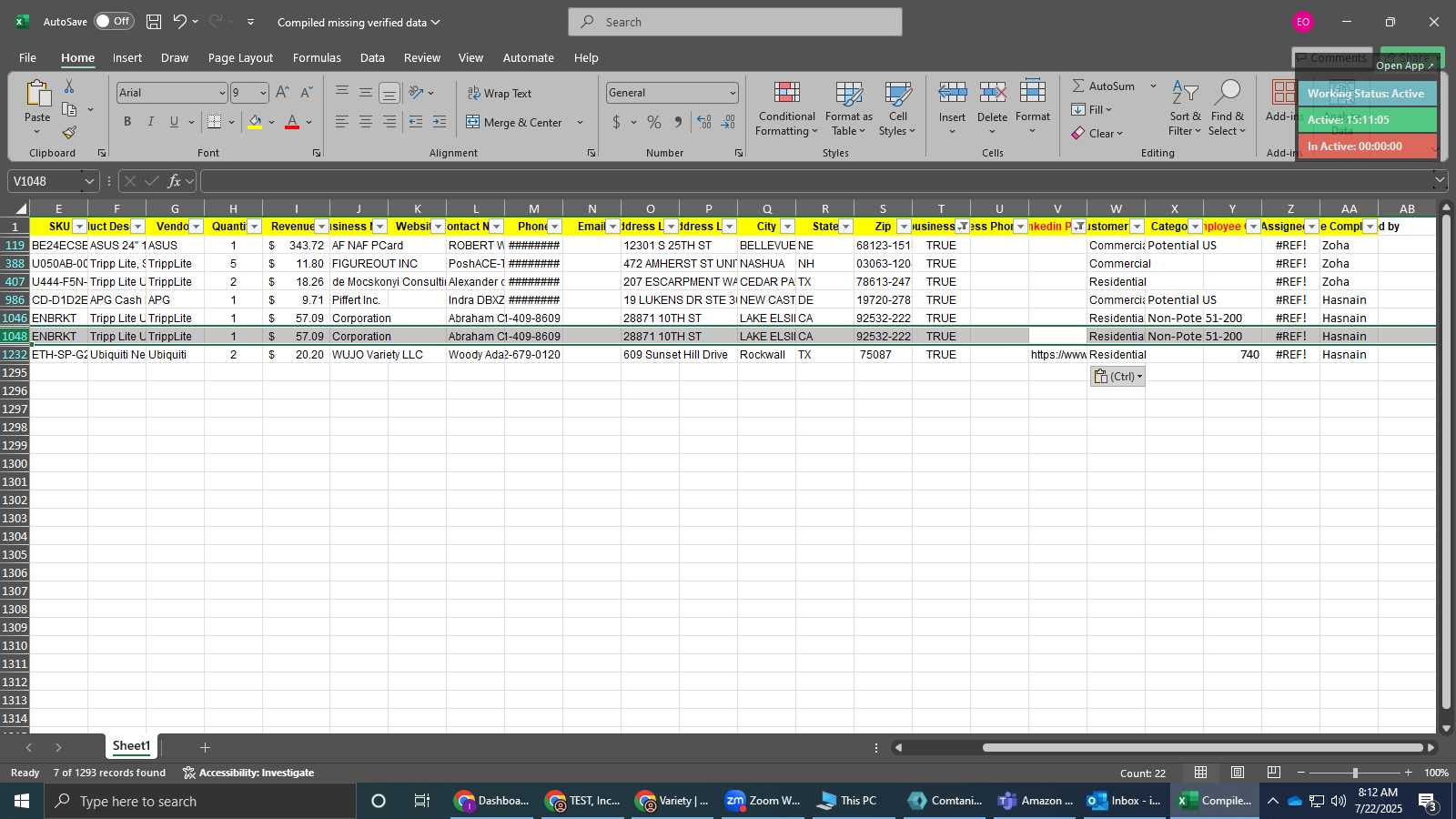This screenshot has height=819, width=1456.
Task: Open the Name Box dropdown
Action: (x=88, y=181)
